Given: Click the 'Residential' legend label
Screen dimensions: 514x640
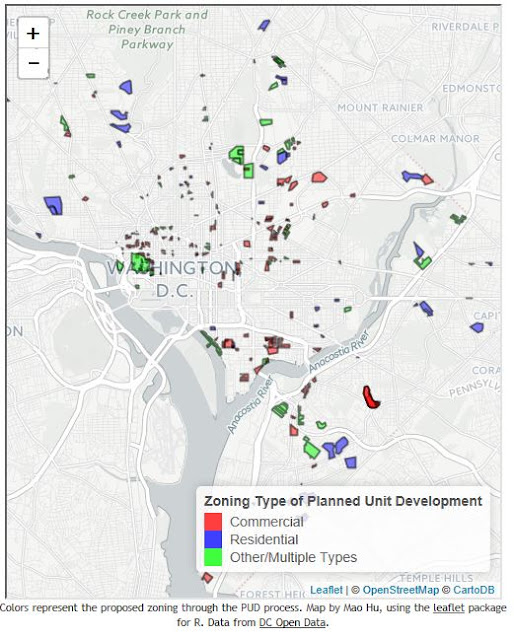Looking at the screenshot, I should pos(264,539).
